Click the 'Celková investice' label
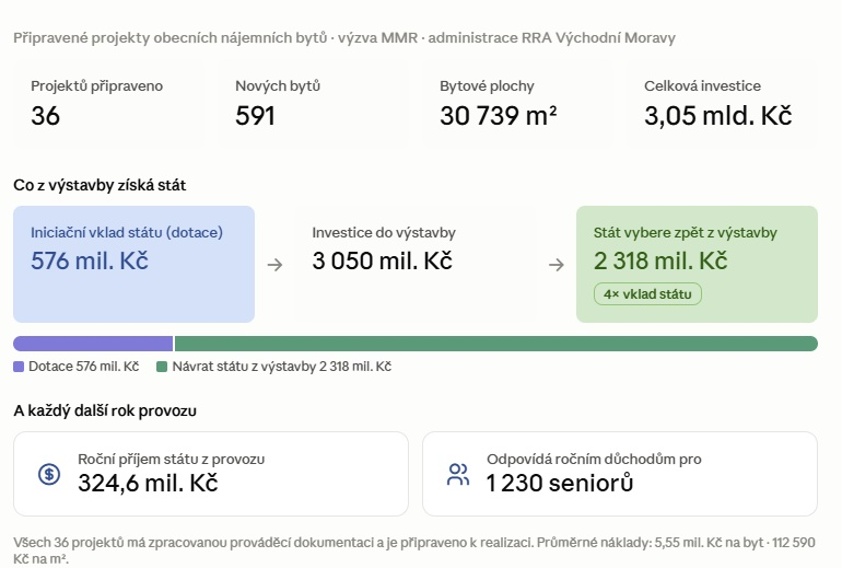The height and width of the screenshot is (568, 849). [702, 86]
